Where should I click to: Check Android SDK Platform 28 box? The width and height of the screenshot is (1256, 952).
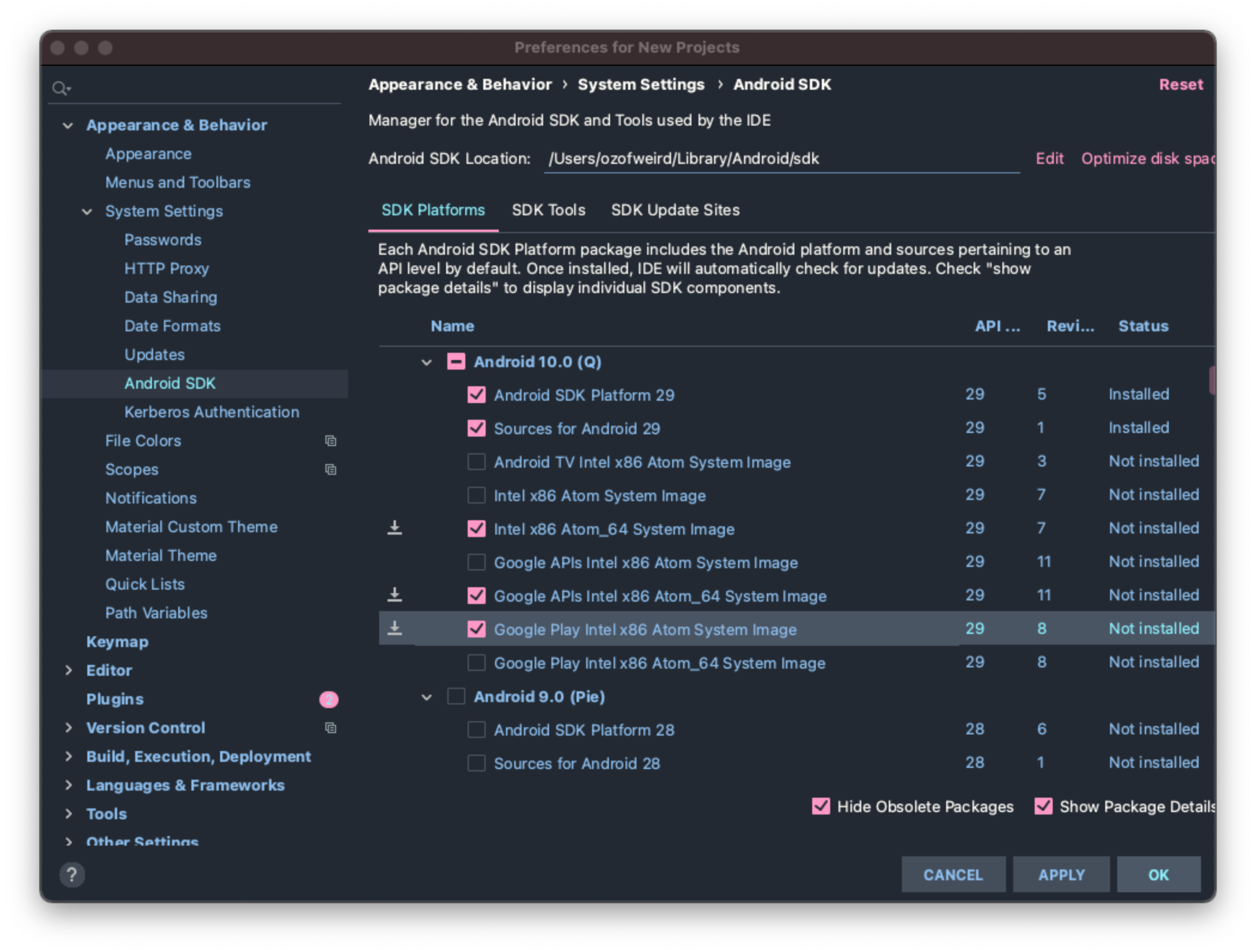[477, 730]
